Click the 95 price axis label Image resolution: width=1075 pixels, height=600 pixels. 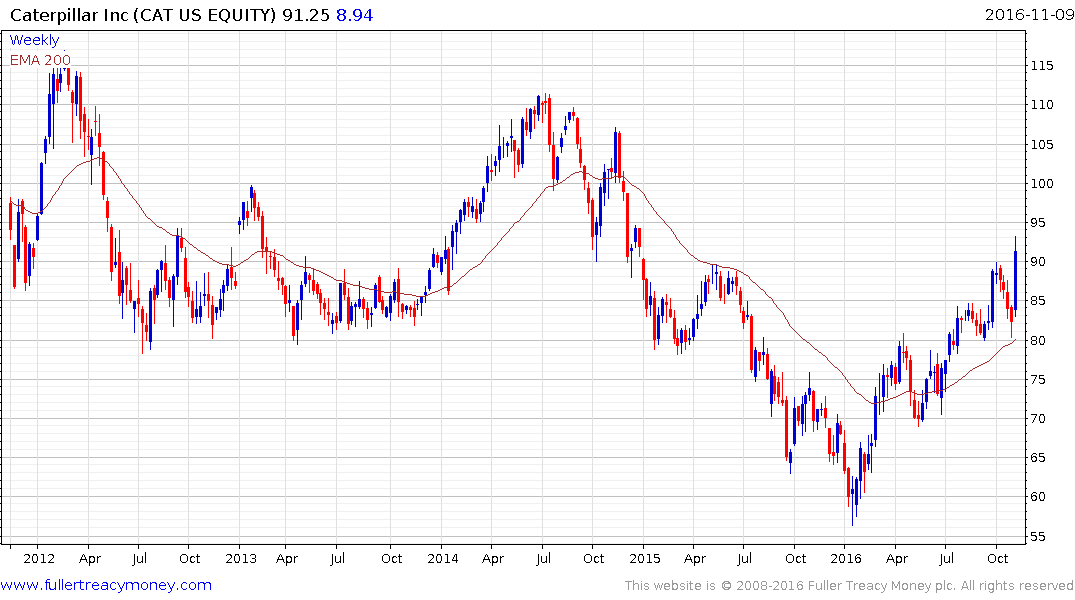pos(1038,222)
